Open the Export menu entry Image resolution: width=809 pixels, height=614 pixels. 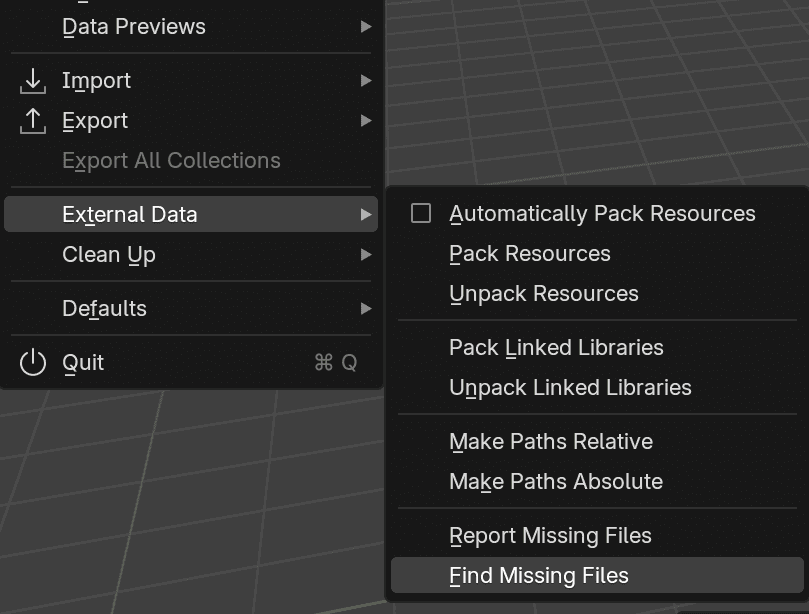click(191, 120)
